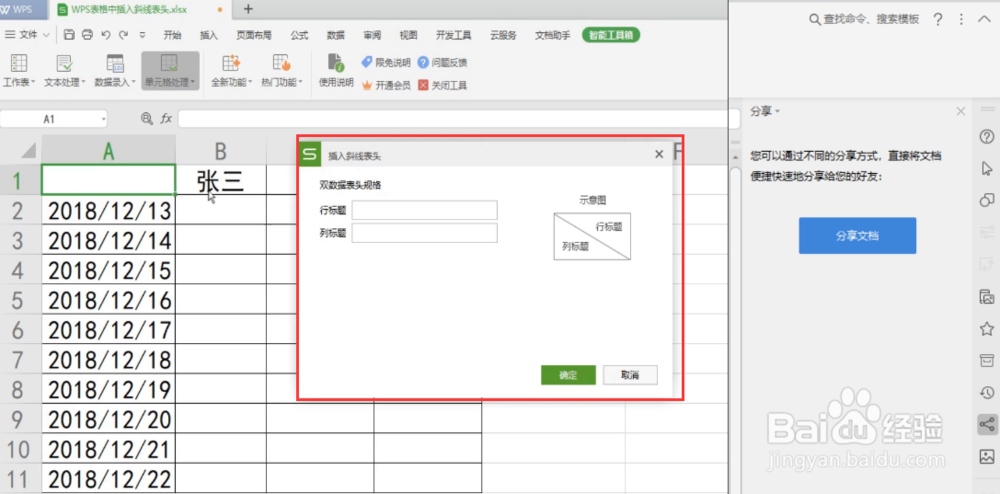1000x494 pixels.
Task: Switch to the 文档助手 ribbon tab
Action: (552, 35)
